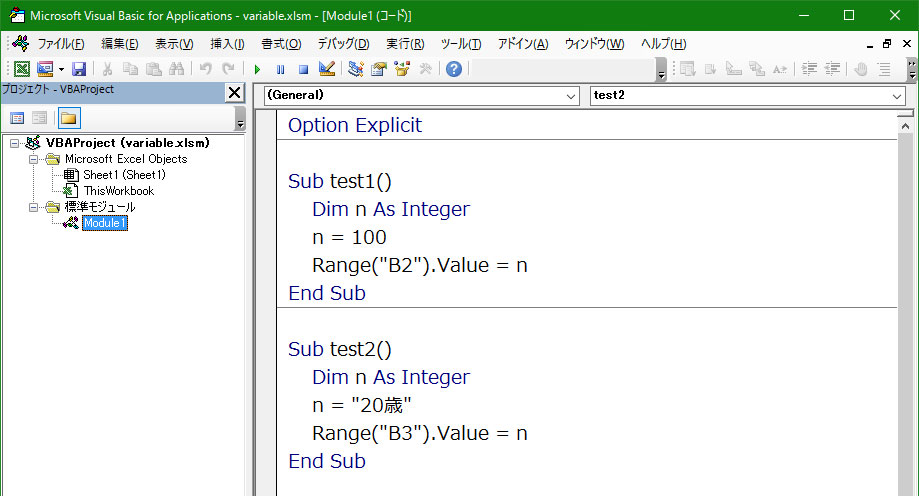Open the Properties Window toolbar icon
Image resolution: width=919 pixels, height=496 pixels.
click(379, 69)
